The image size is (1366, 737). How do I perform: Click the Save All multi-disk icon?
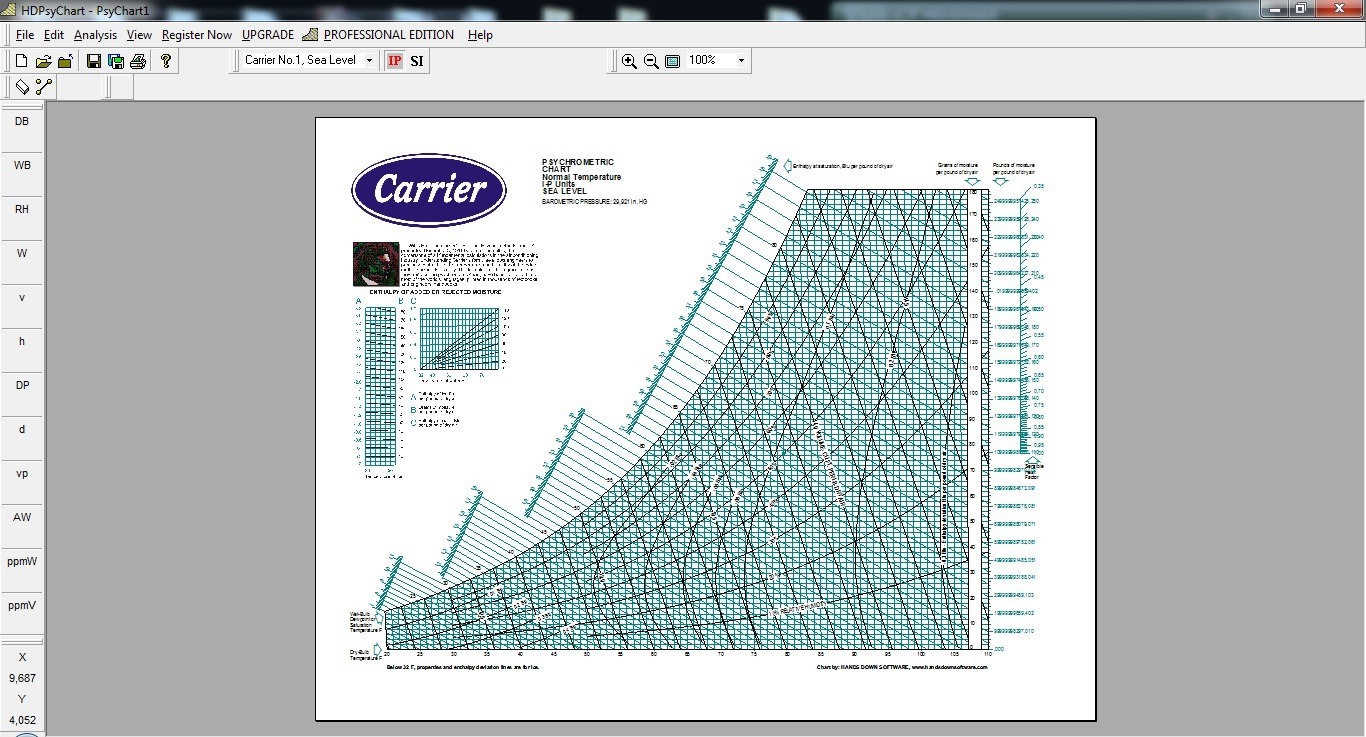click(116, 61)
